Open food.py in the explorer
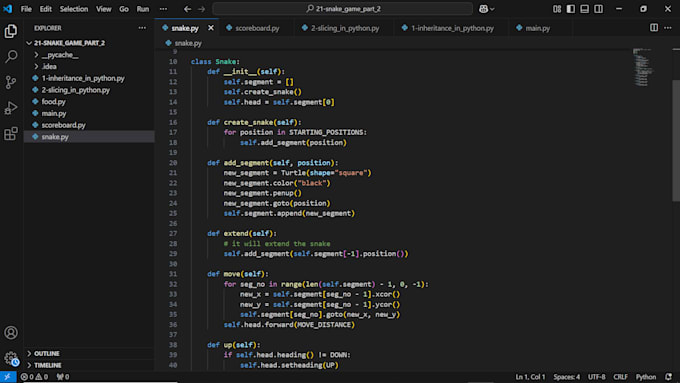The height and width of the screenshot is (383, 680). pyautogui.click(x=89, y=101)
